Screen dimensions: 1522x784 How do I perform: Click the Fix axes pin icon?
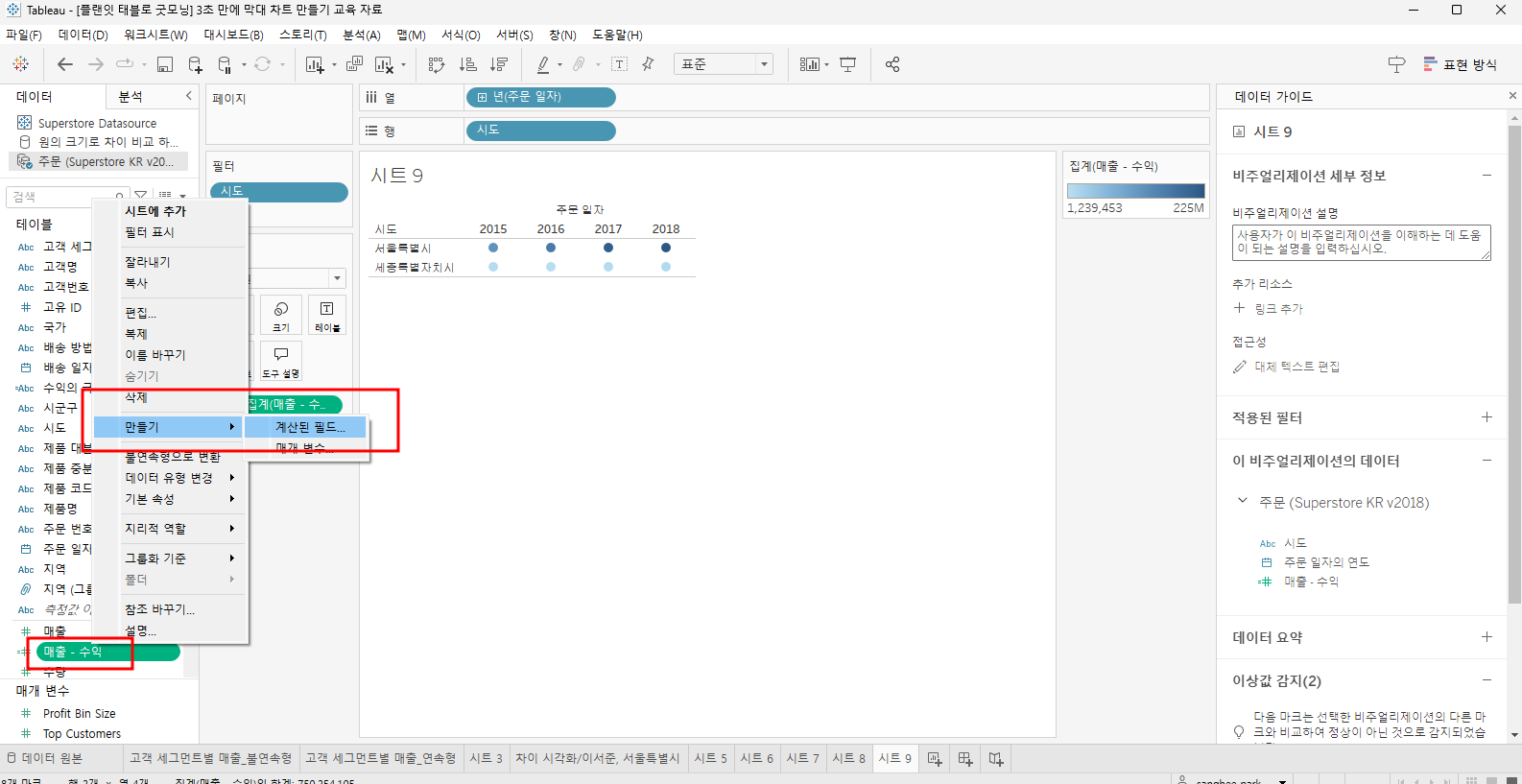pyautogui.click(x=648, y=64)
